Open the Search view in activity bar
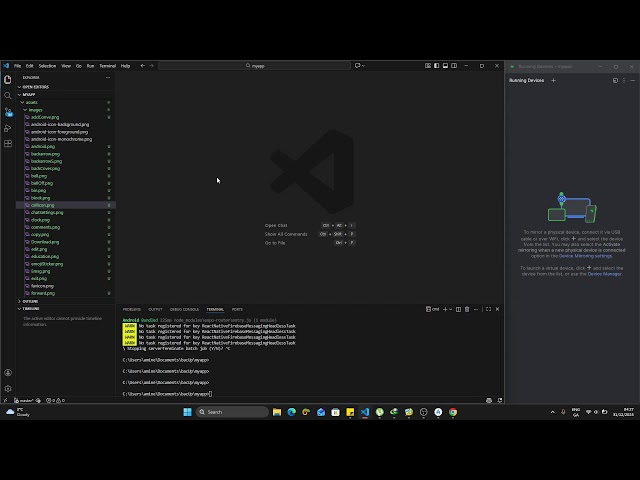 point(8,96)
